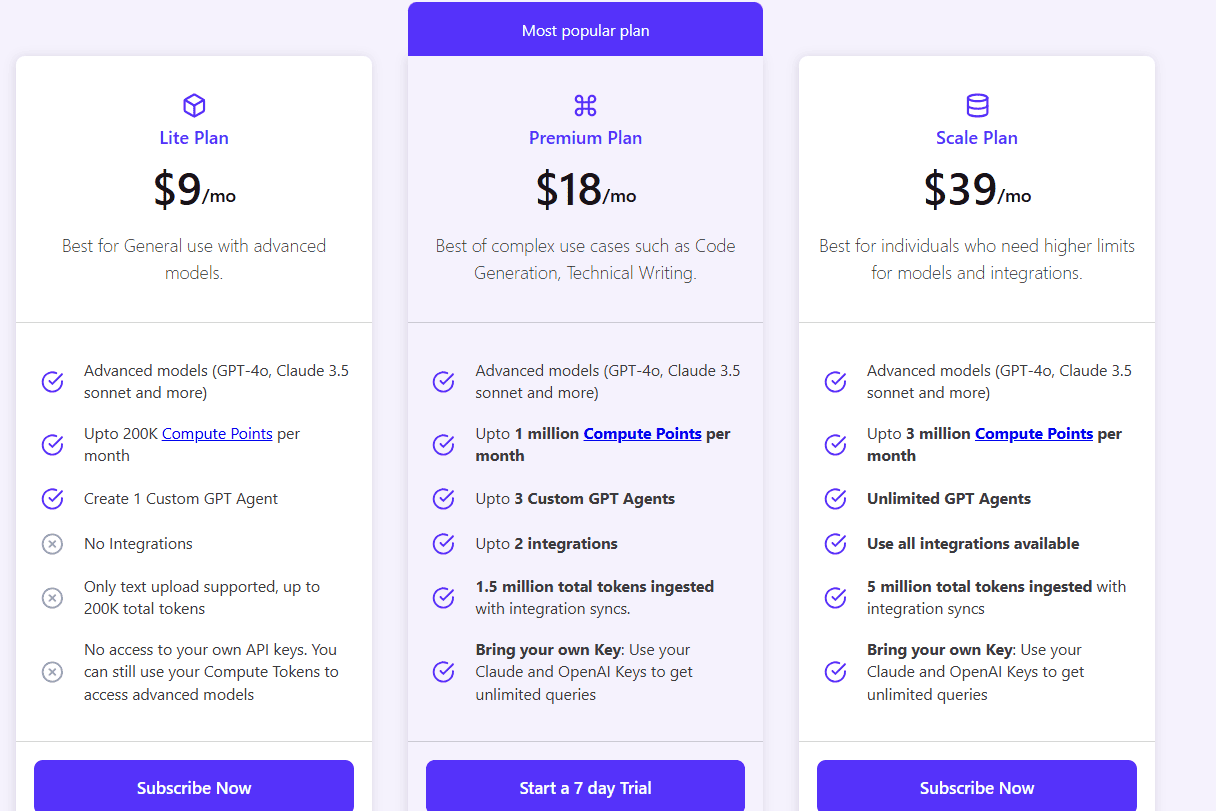Open Compute Points link in Premium Plan
Image resolution: width=1216 pixels, height=811 pixels.
click(x=643, y=433)
